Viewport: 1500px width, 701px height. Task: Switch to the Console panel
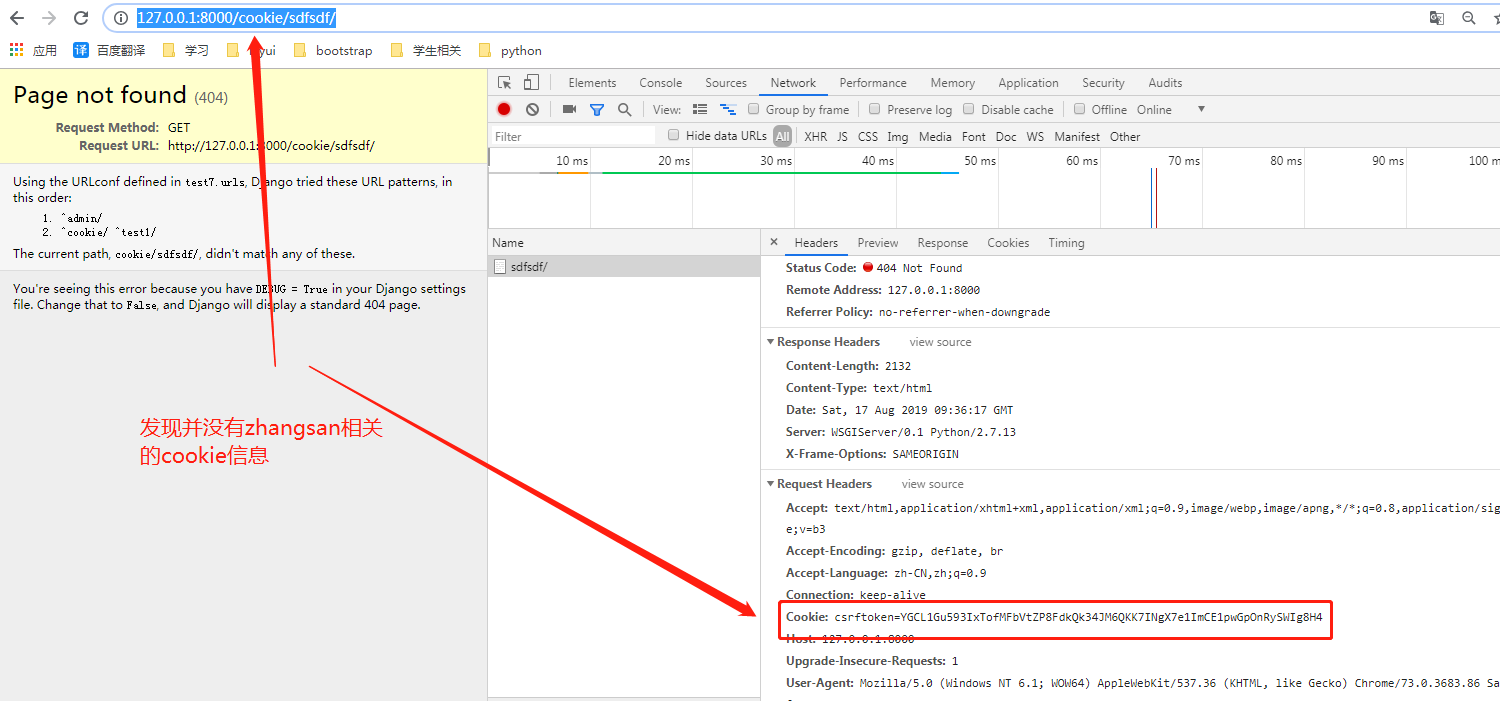point(661,83)
